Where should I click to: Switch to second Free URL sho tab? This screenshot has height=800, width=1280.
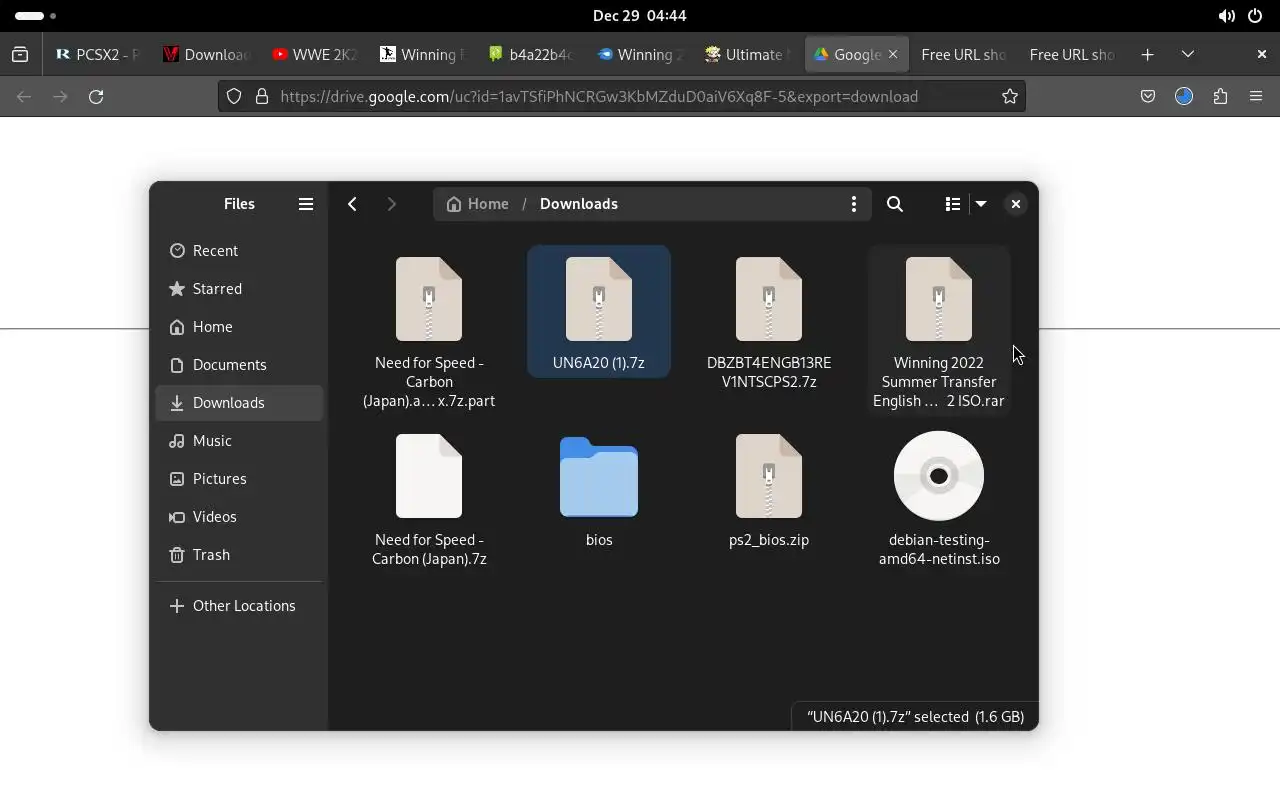tap(1072, 55)
